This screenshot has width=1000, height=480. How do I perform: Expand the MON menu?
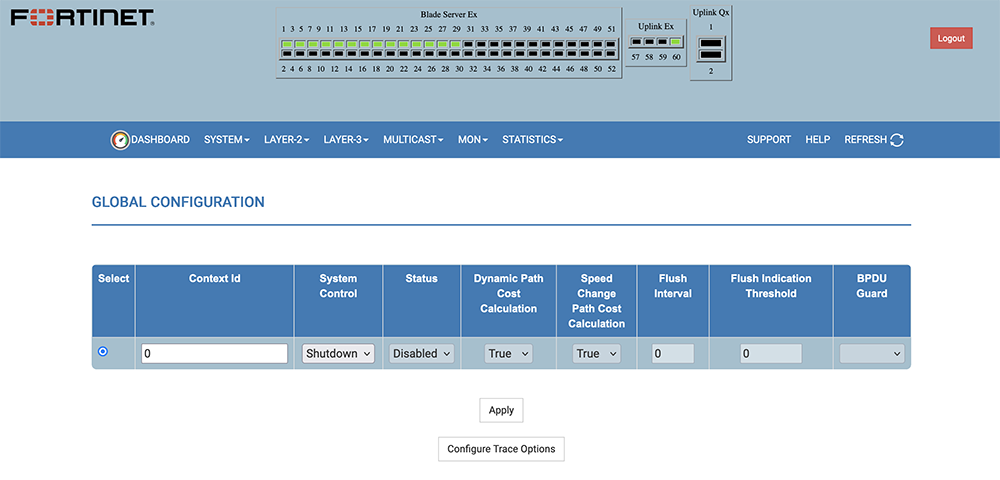coord(473,140)
